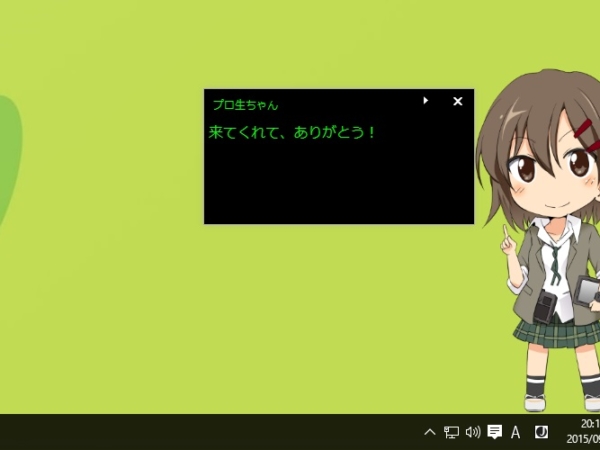This screenshot has width=600, height=450.
Task: Open the Action Center notification icon
Action: (x=494, y=432)
